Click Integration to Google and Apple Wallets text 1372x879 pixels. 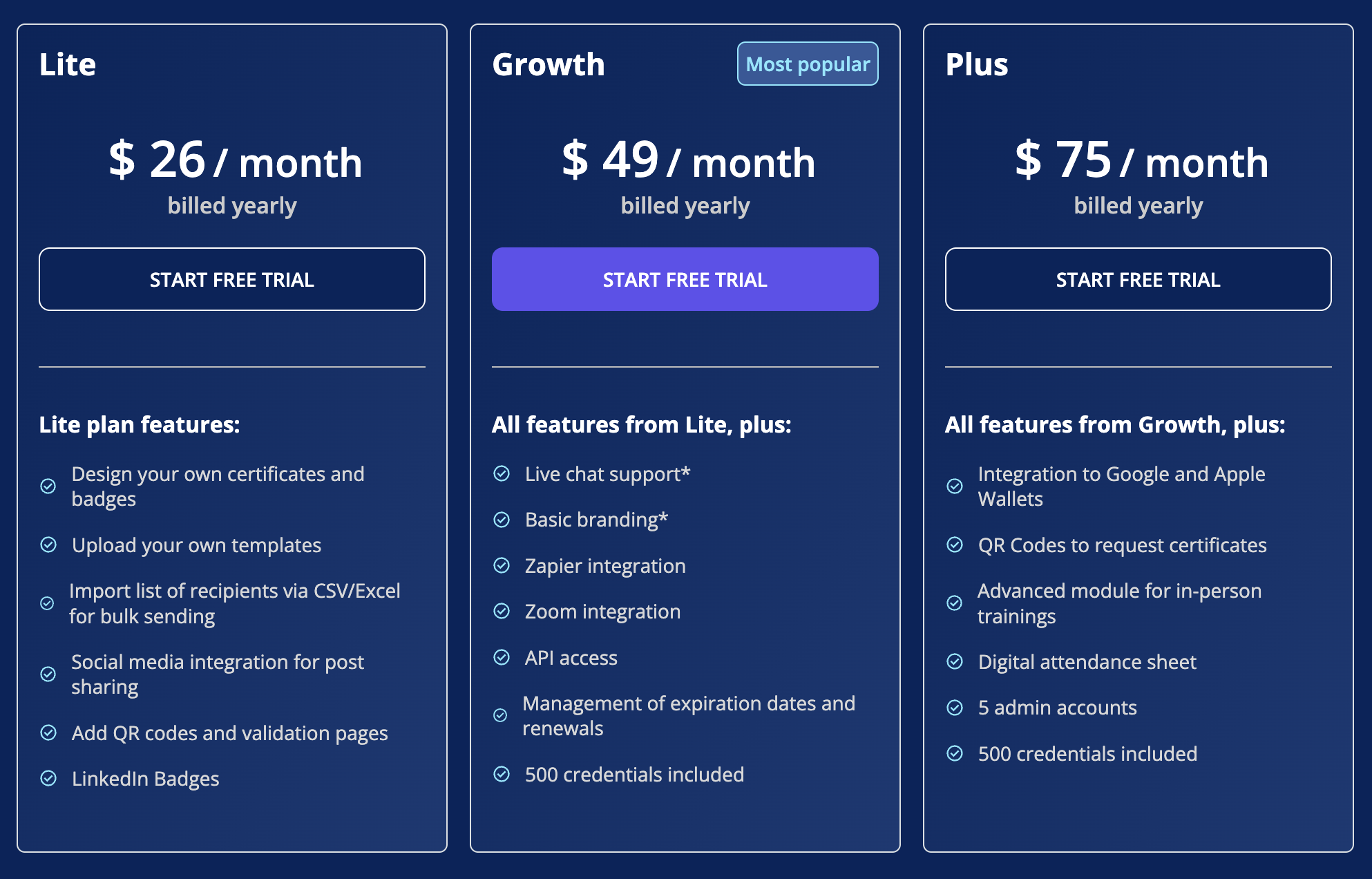pyautogui.click(x=1121, y=486)
